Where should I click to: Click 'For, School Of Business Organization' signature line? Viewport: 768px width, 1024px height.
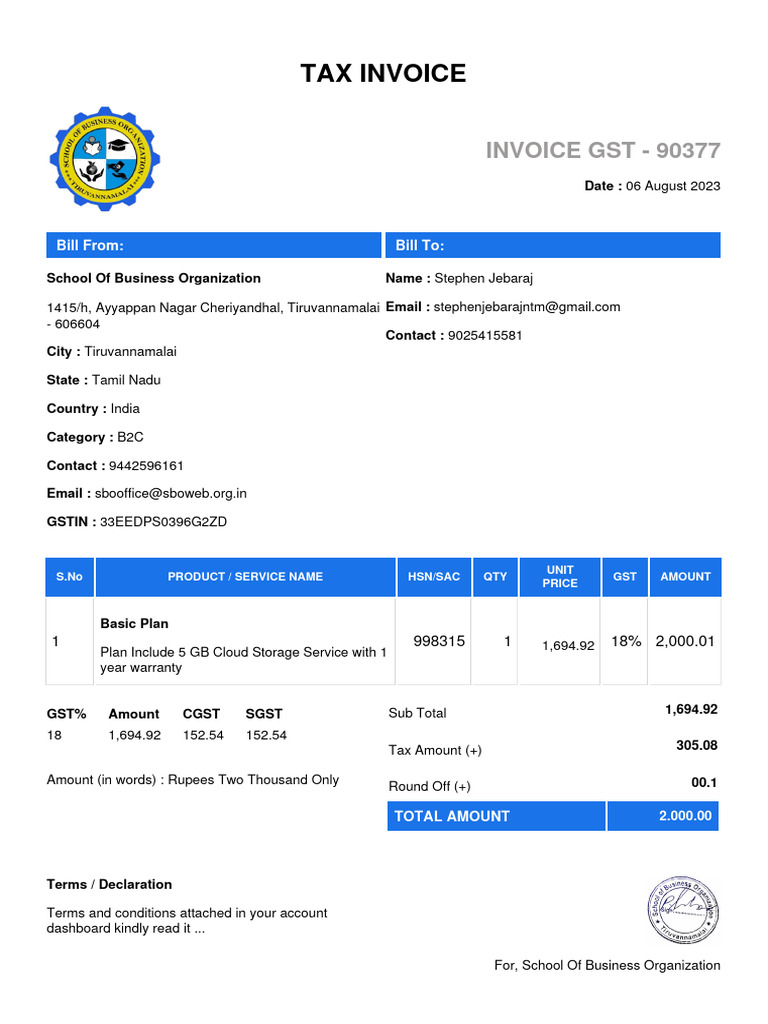607,965
